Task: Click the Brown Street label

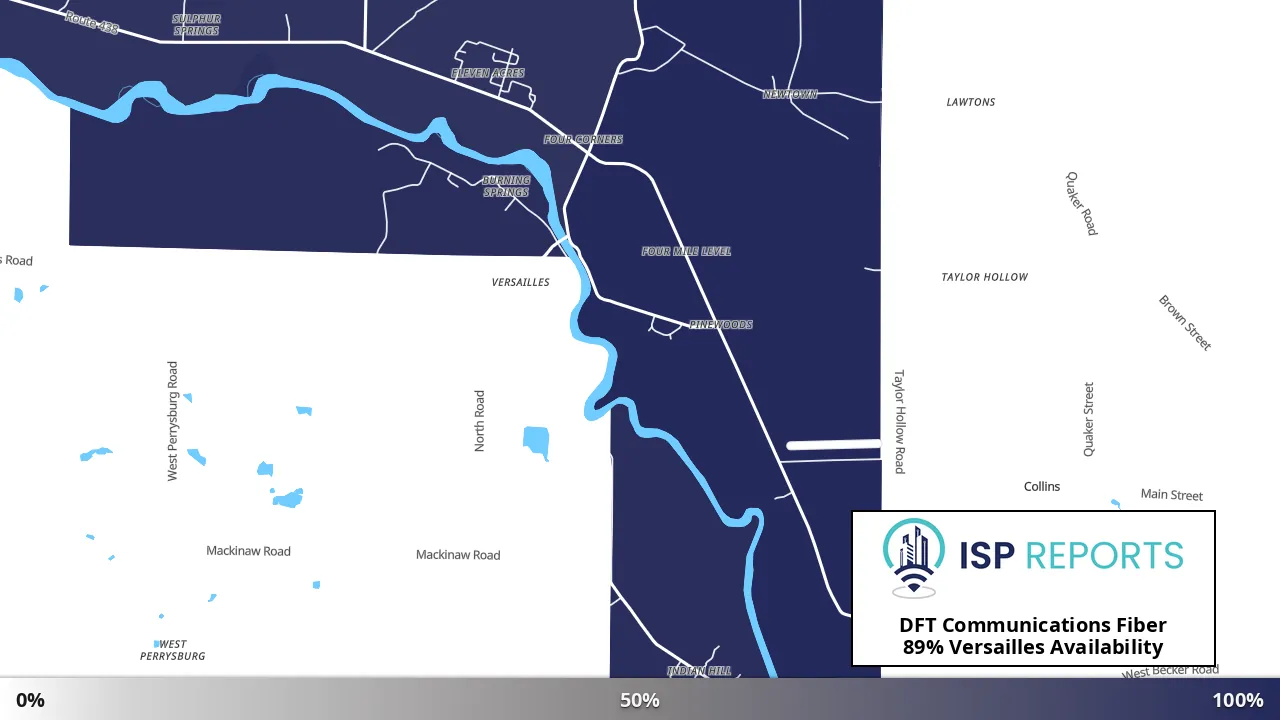Action: (1185, 322)
